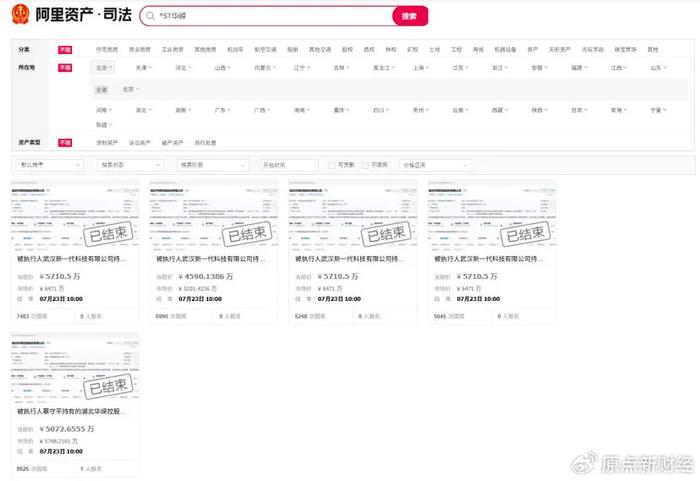Viewport: 700px width, 481px height.
Task: Select 不限 in the 所在地 row
Action: [x=65, y=67]
